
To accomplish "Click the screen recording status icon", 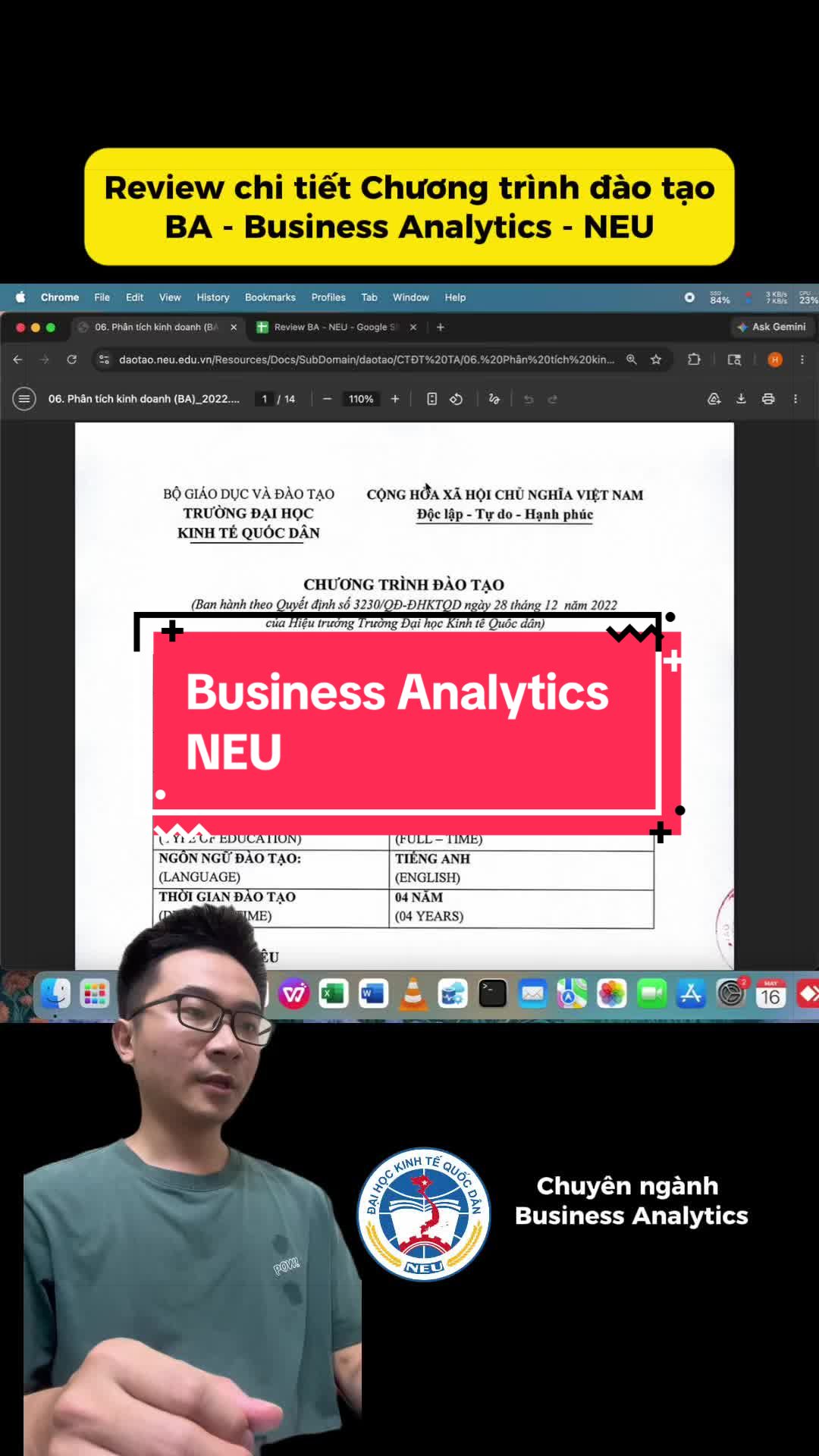I will [689, 297].
